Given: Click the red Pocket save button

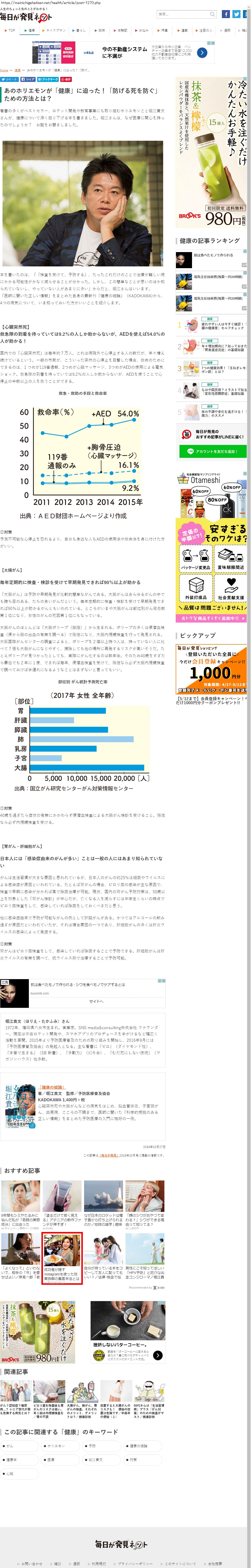Looking at the screenshot, I should pyautogui.click(x=66, y=79).
